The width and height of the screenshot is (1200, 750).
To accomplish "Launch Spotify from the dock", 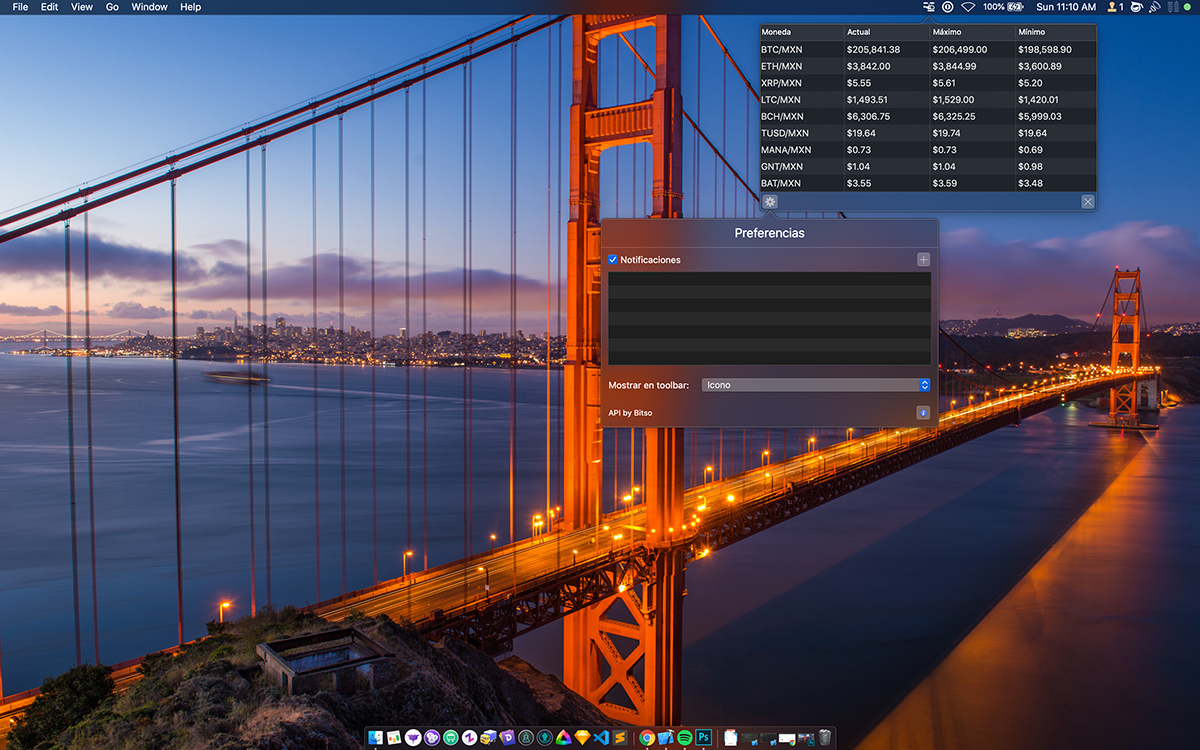I will point(685,738).
